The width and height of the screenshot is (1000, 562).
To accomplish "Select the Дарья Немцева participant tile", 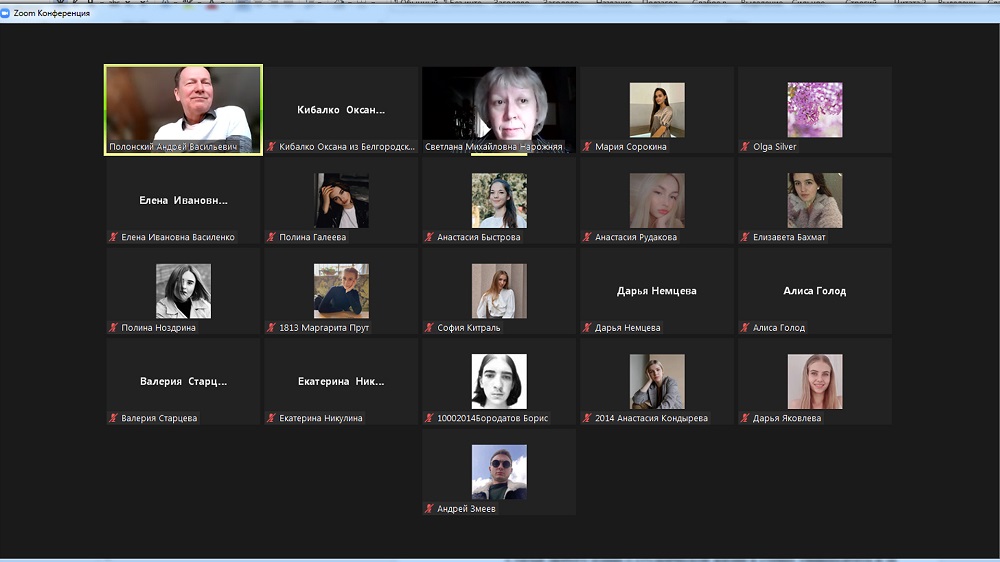I will coord(656,291).
